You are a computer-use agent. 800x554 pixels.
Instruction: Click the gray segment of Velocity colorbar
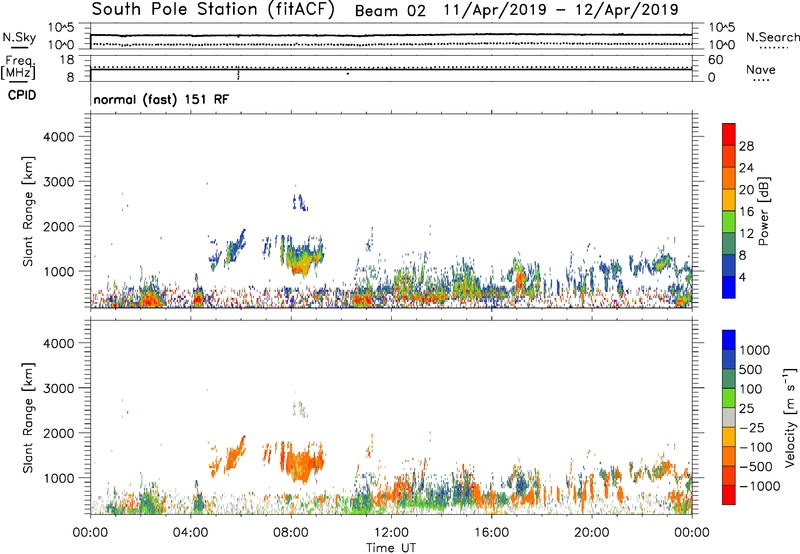coord(729,417)
